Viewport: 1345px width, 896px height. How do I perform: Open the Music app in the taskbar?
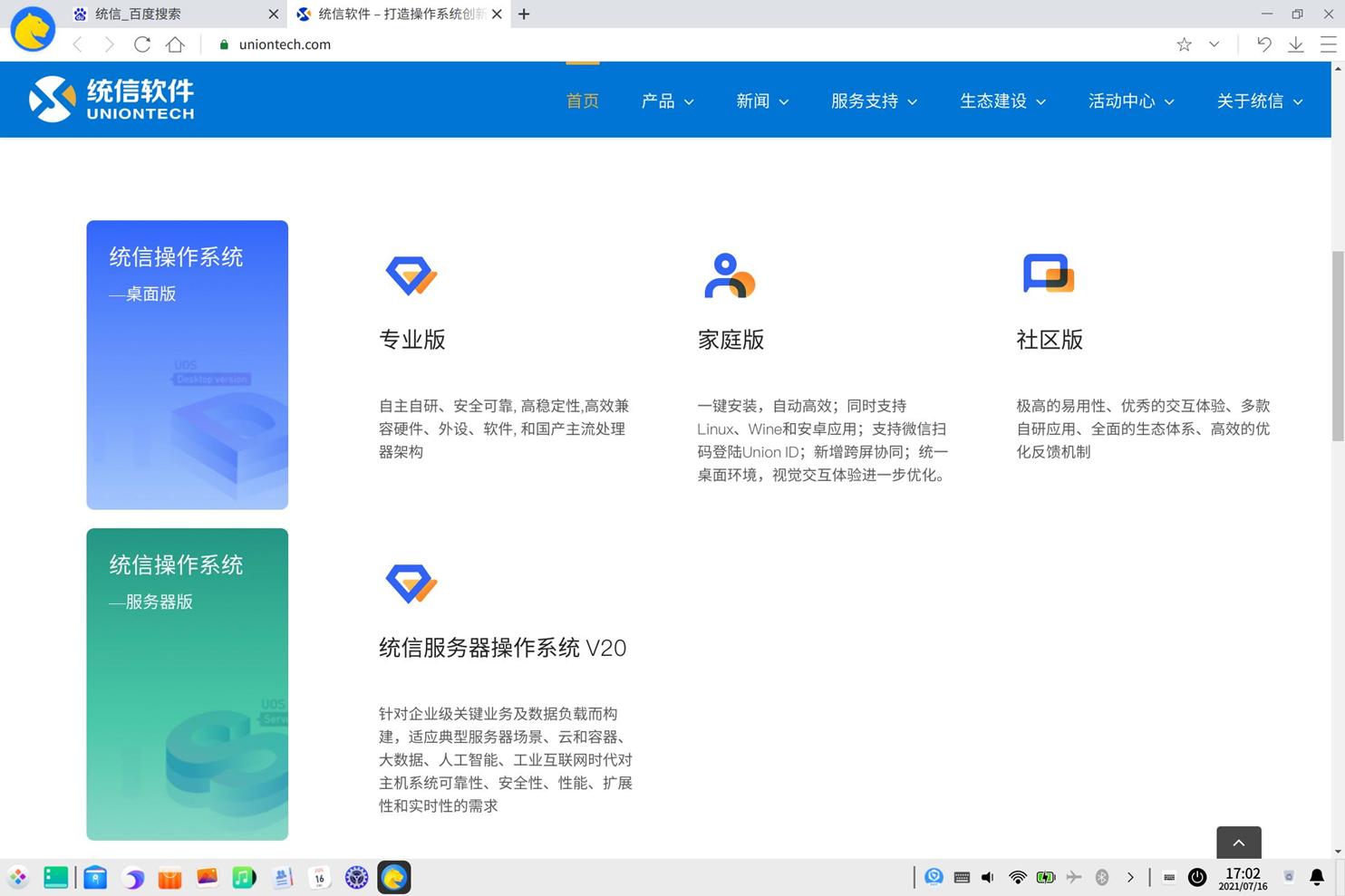coord(242,877)
